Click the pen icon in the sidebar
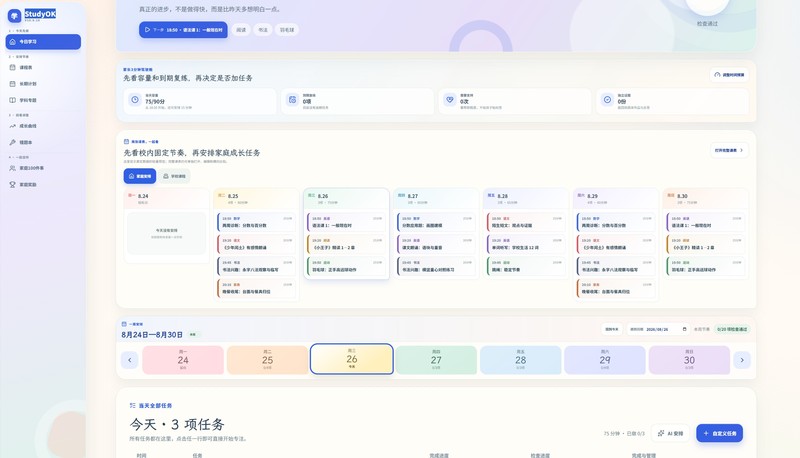800x458 pixels. coord(13,142)
